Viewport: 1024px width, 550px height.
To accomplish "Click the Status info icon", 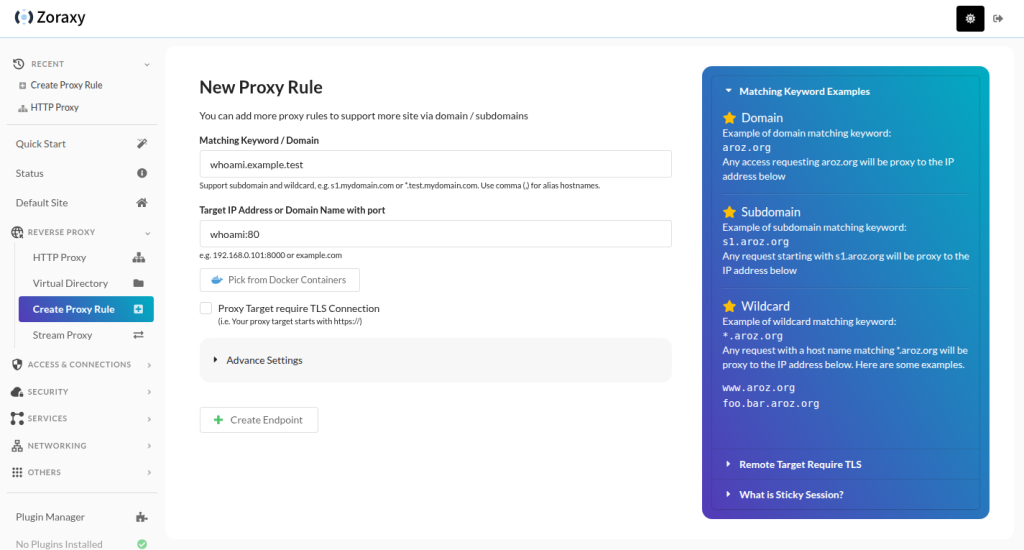I will [x=142, y=173].
